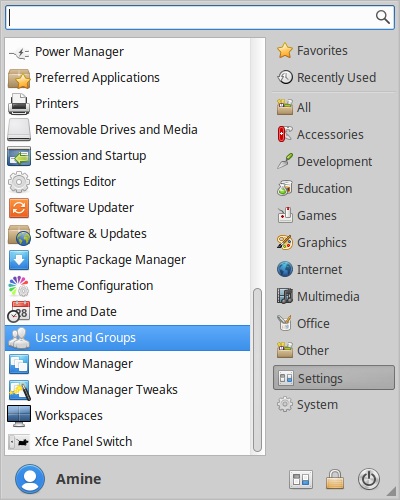Click the "Recently Used" label
The image size is (400, 500).
(x=336, y=78)
